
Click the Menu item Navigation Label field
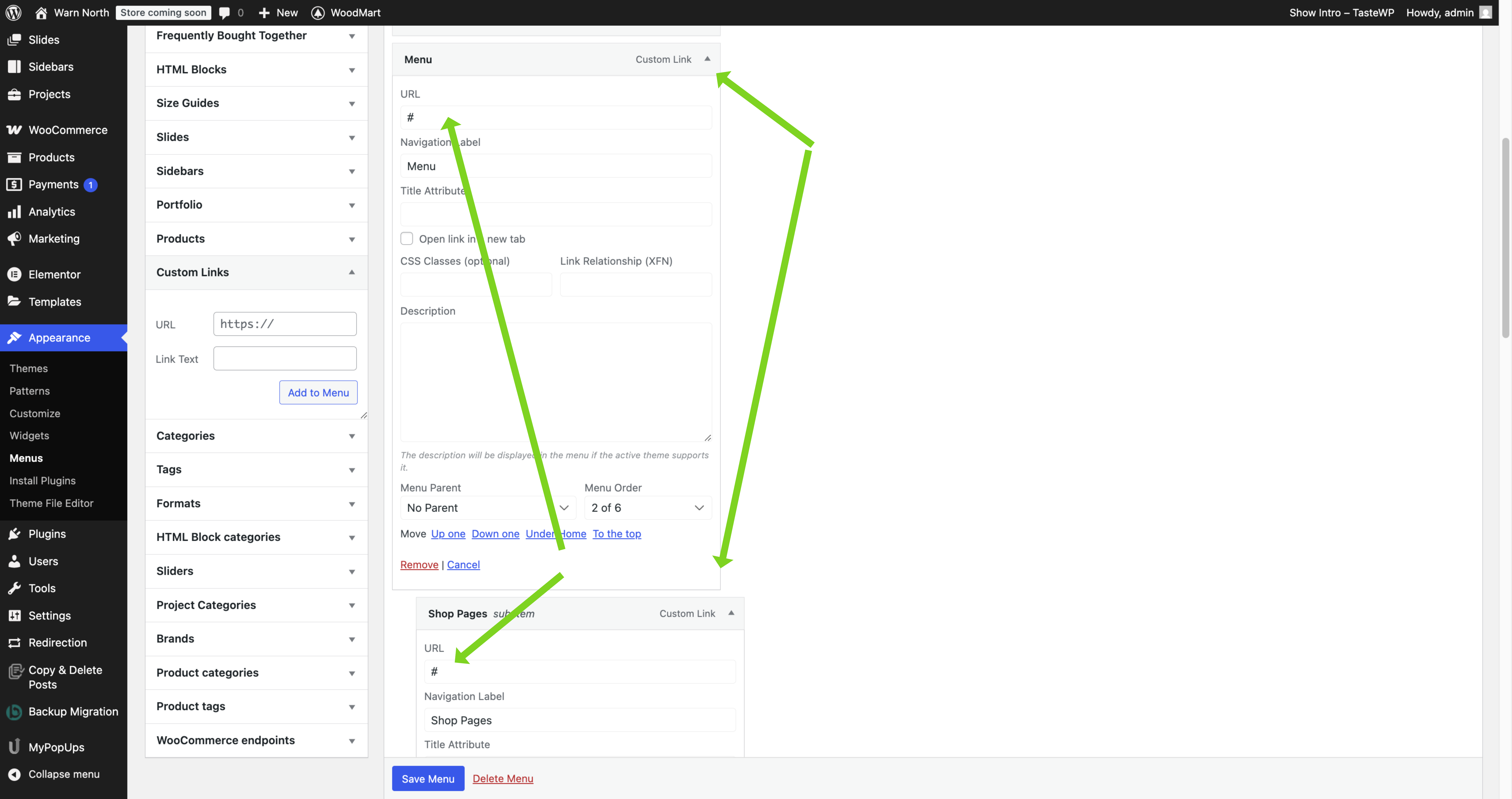coord(556,166)
